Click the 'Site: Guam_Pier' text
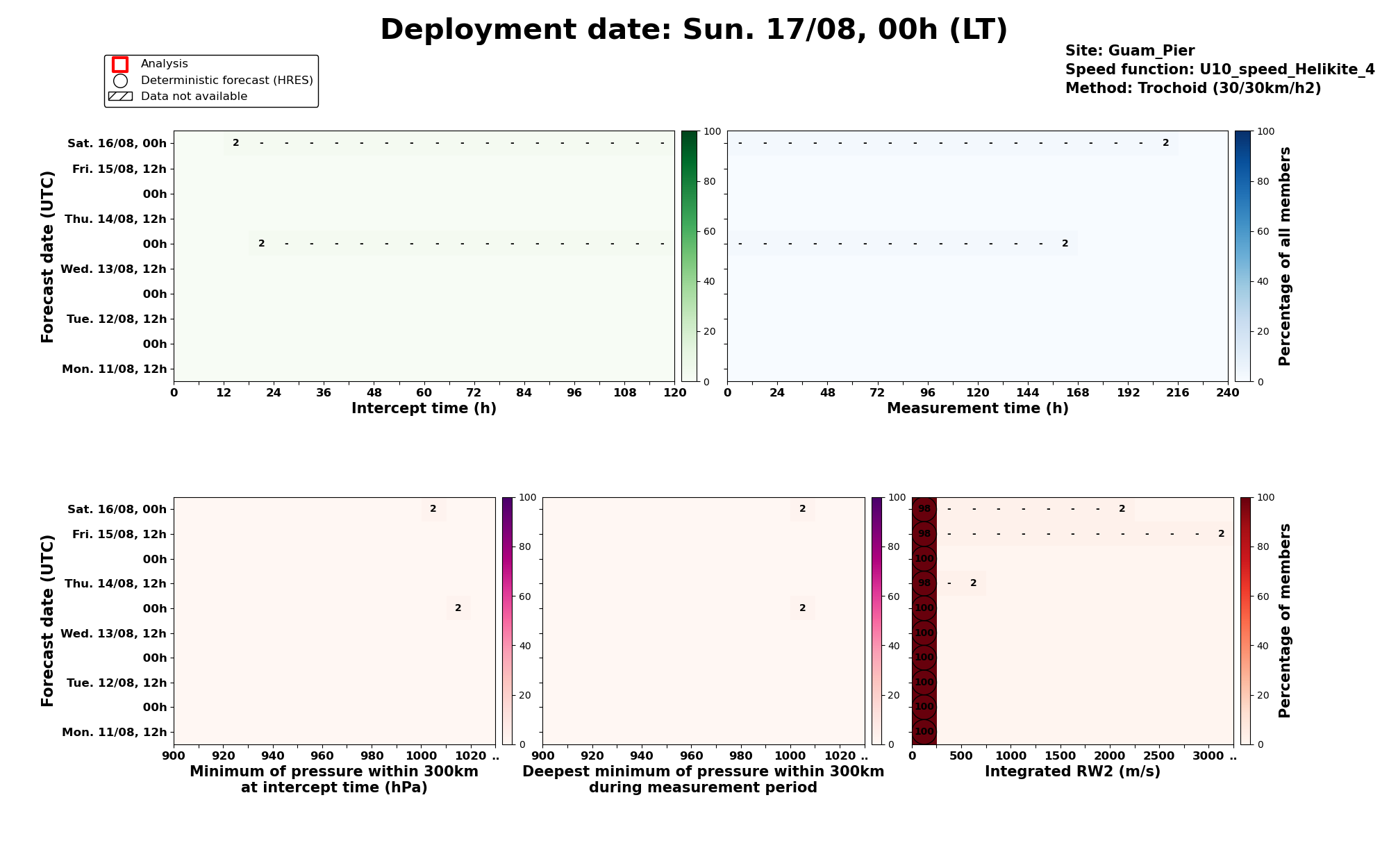Viewport: 1389px width, 868px height. [x=1130, y=51]
